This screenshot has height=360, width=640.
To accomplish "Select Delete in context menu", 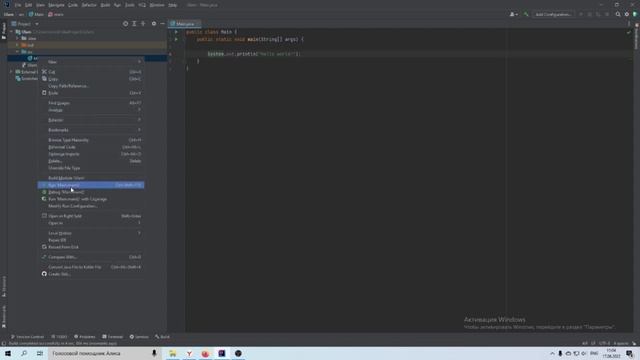I will point(91,161).
